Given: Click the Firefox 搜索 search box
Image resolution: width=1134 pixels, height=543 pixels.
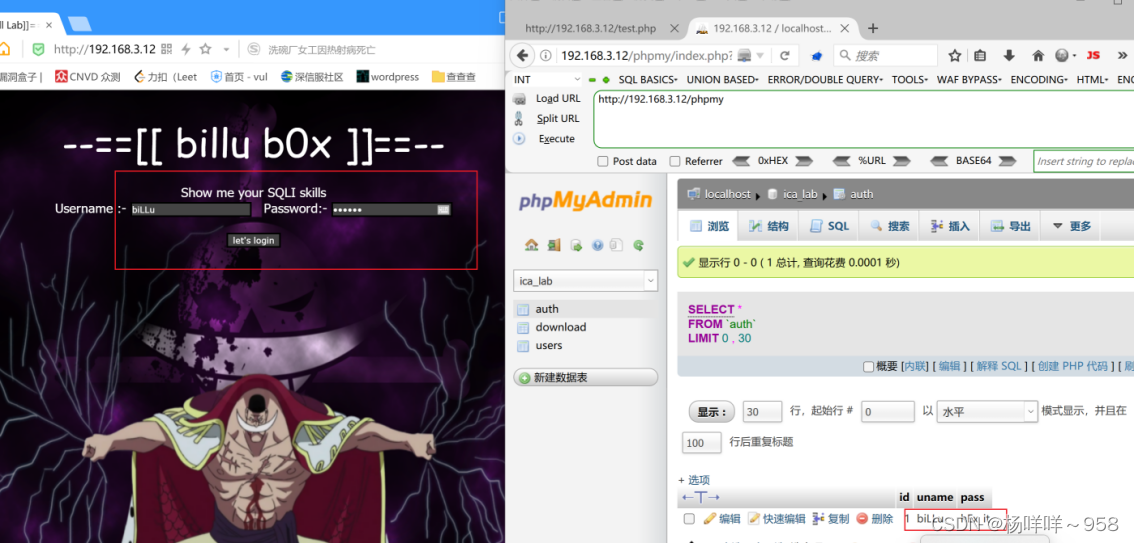Looking at the screenshot, I should coord(885,56).
